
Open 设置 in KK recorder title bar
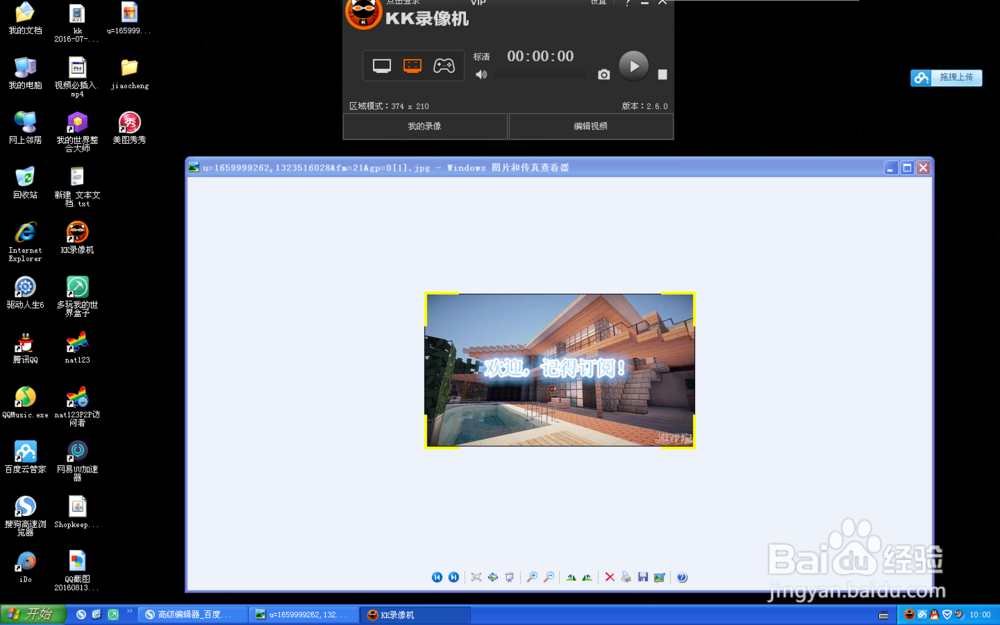coord(598,3)
